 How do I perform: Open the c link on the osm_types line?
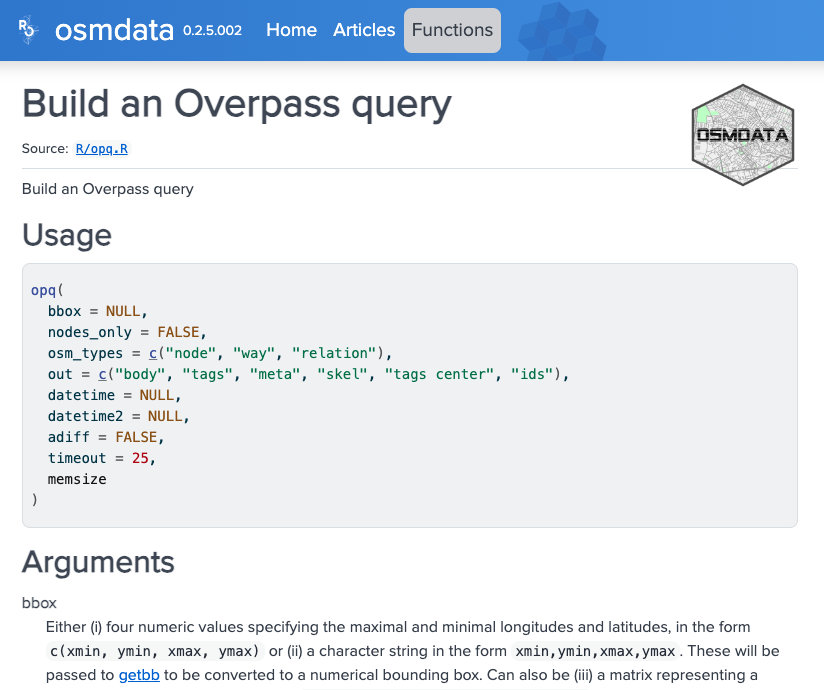pyautogui.click(x=152, y=353)
